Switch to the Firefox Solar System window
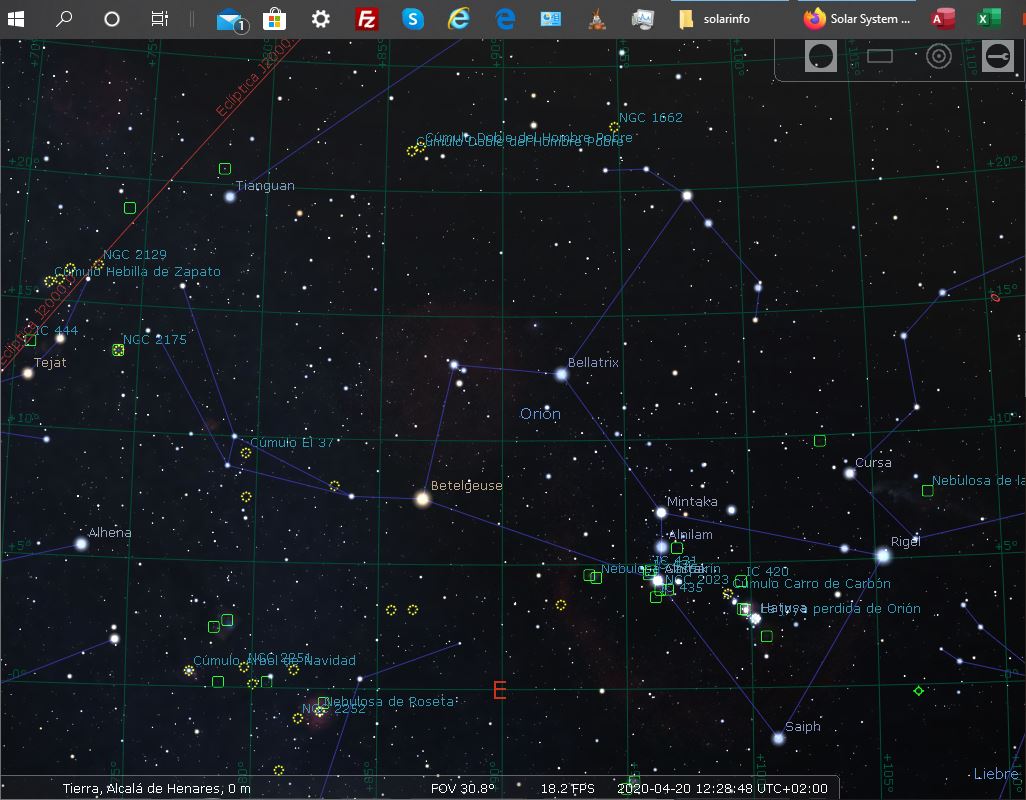The width and height of the screenshot is (1026, 800). click(858, 19)
